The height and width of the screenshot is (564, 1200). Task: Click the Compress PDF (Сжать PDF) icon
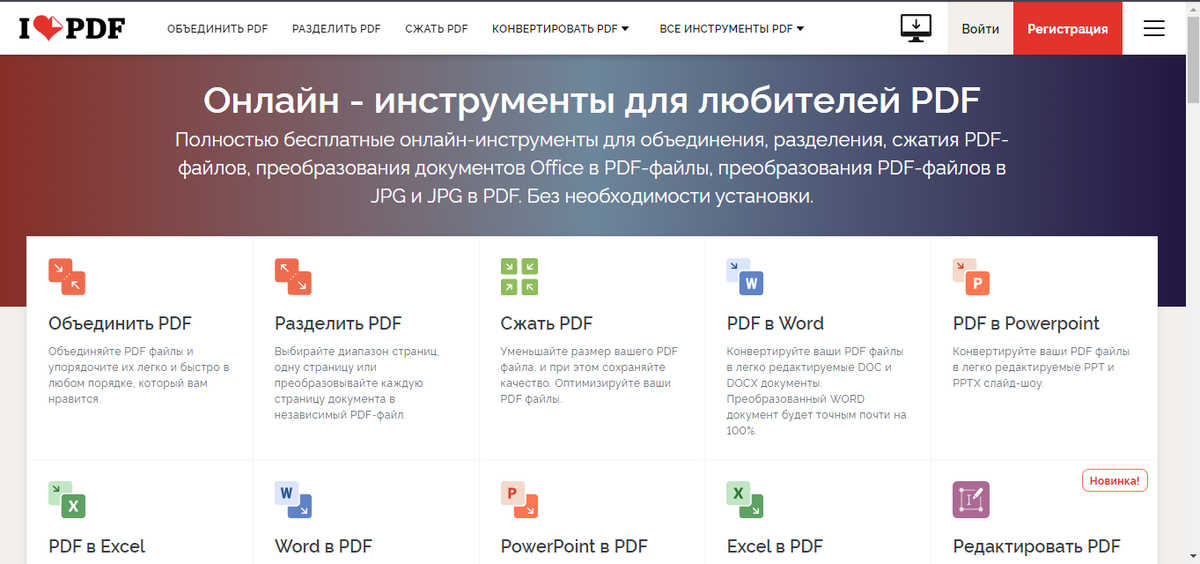[519, 276]
